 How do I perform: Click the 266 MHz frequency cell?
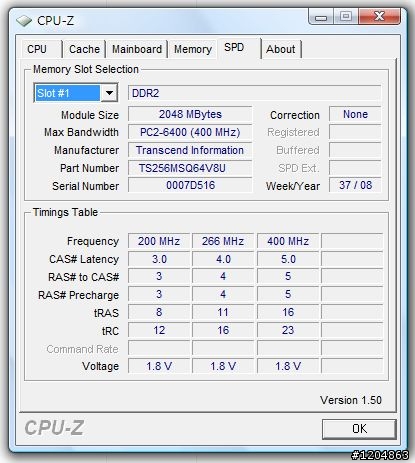(223, 241)
